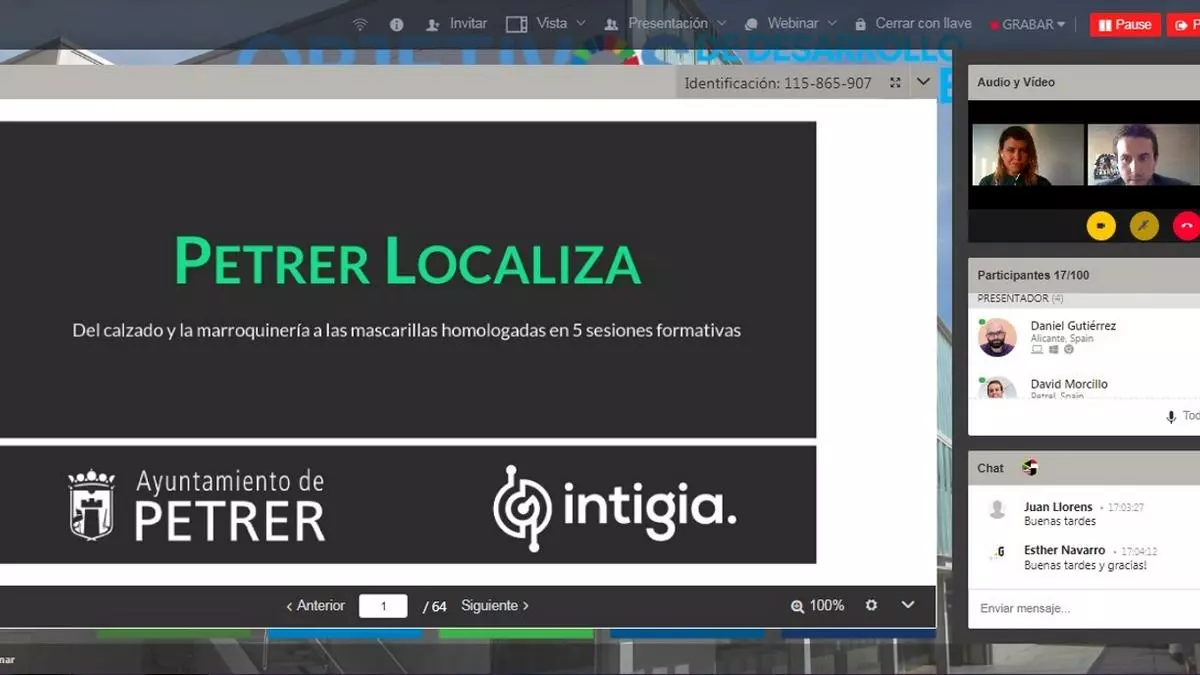
Task: Click Daniel Gutiérrez's avatar
Action: point(997,337)
